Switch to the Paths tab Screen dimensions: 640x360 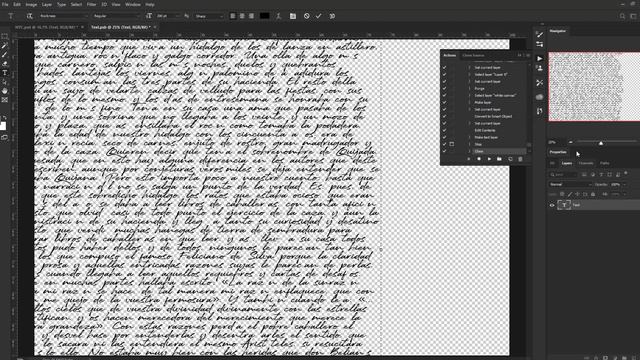[604, 163]
